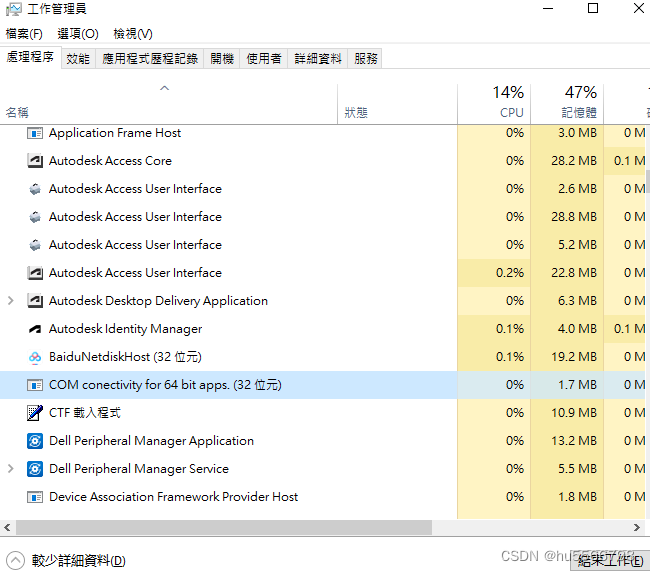Viewport: 650px width, 571px height.
Task: Click the horizontal scrollbar thumb
Action: coord(224,528)
